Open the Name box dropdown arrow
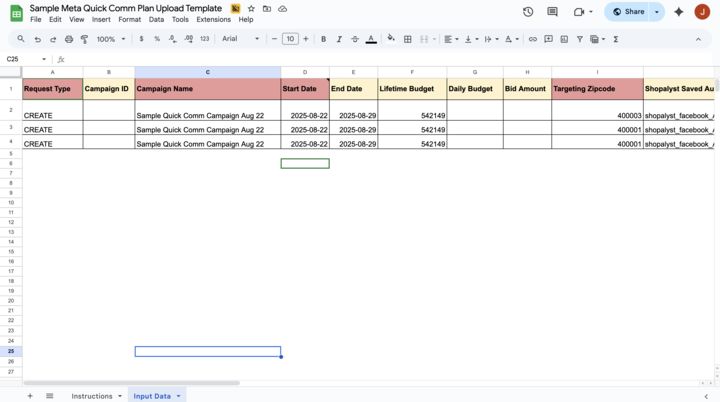 pyautogui.click(x=44, y=59)
